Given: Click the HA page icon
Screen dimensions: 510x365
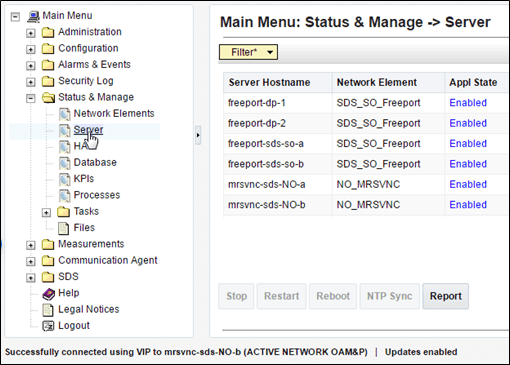Looking at the screenshot, I should click(x=65, y=147).
